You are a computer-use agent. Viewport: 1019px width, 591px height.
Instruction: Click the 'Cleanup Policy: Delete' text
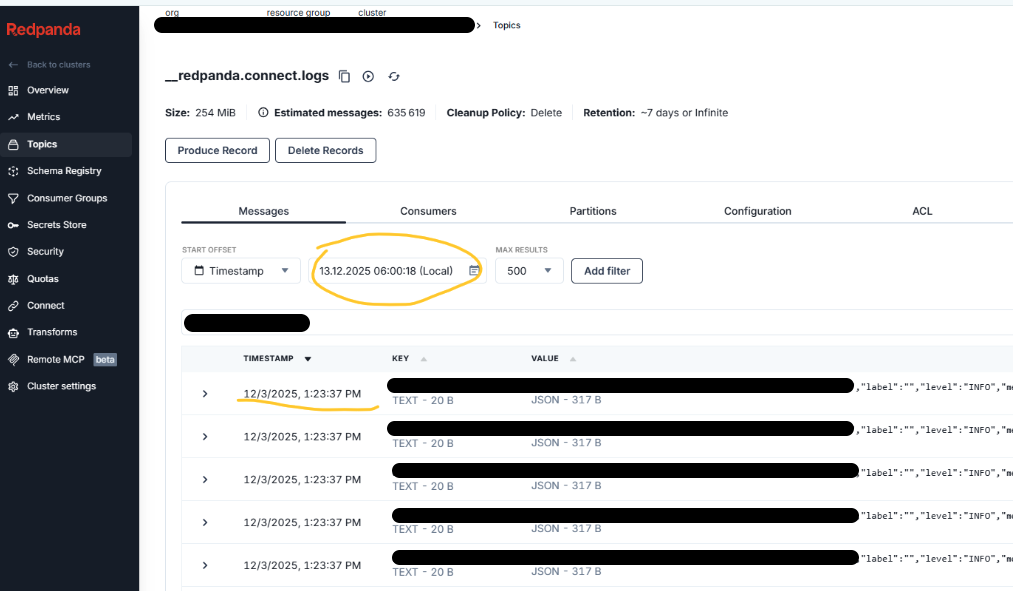(504, 112)
